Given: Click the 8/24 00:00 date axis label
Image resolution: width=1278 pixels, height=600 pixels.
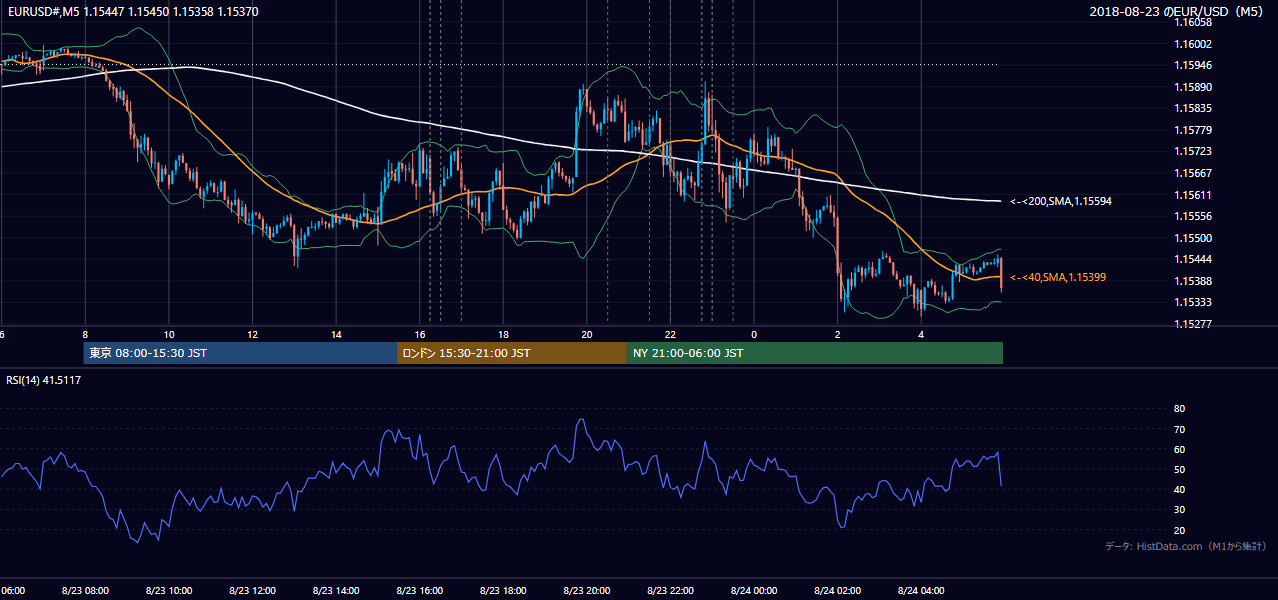Looking at the screenshot, I should pos(754,590).
